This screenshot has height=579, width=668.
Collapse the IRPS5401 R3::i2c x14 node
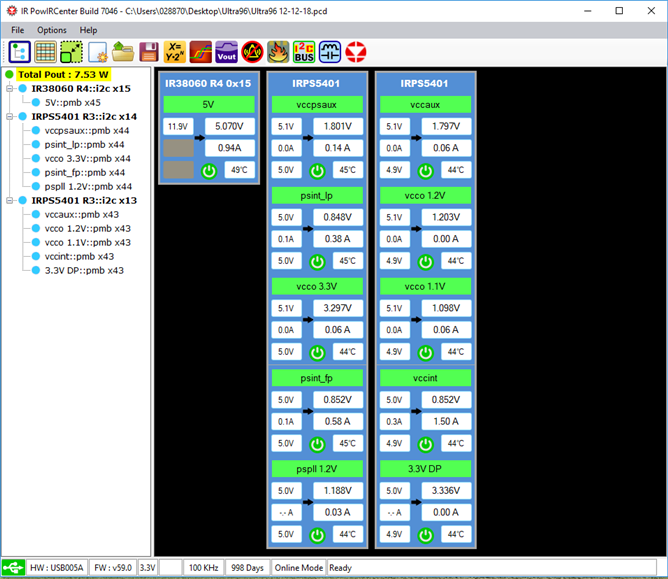tap(9, 116)
